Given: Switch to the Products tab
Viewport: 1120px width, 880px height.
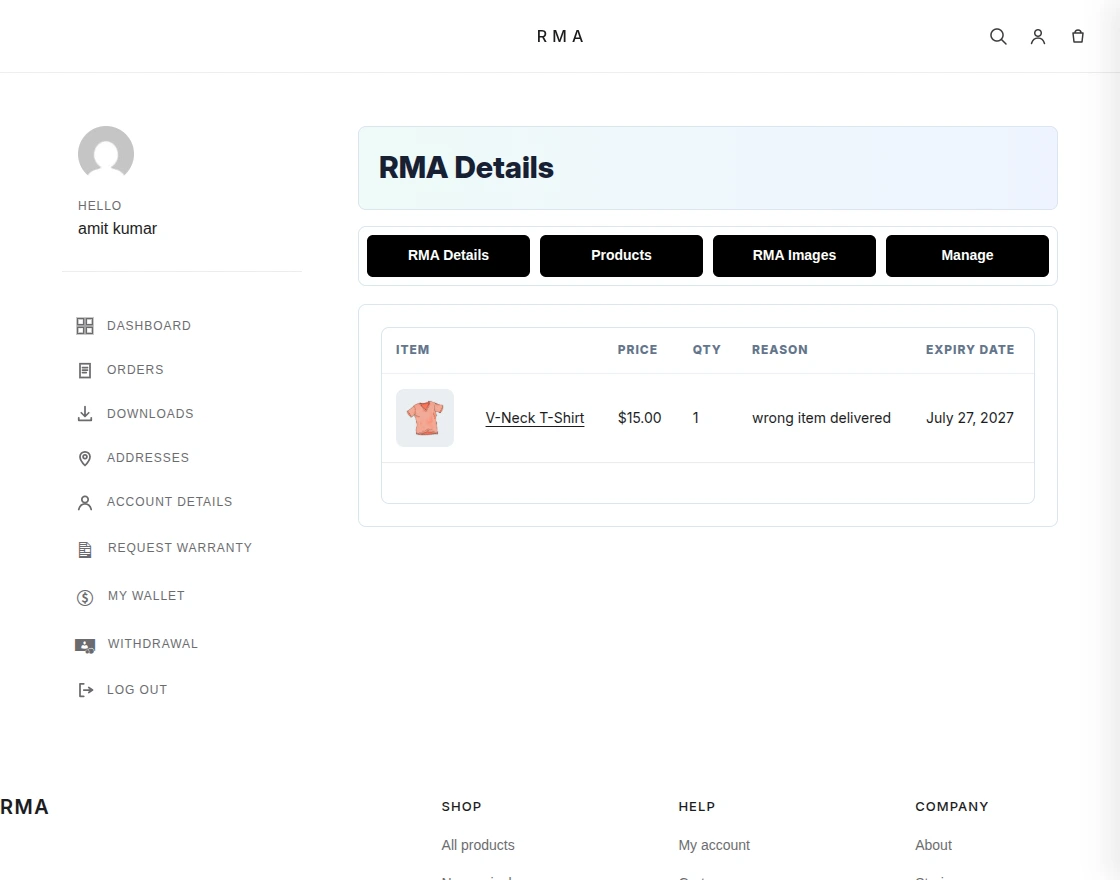Looking at the screenshot, I should [621, 256].
